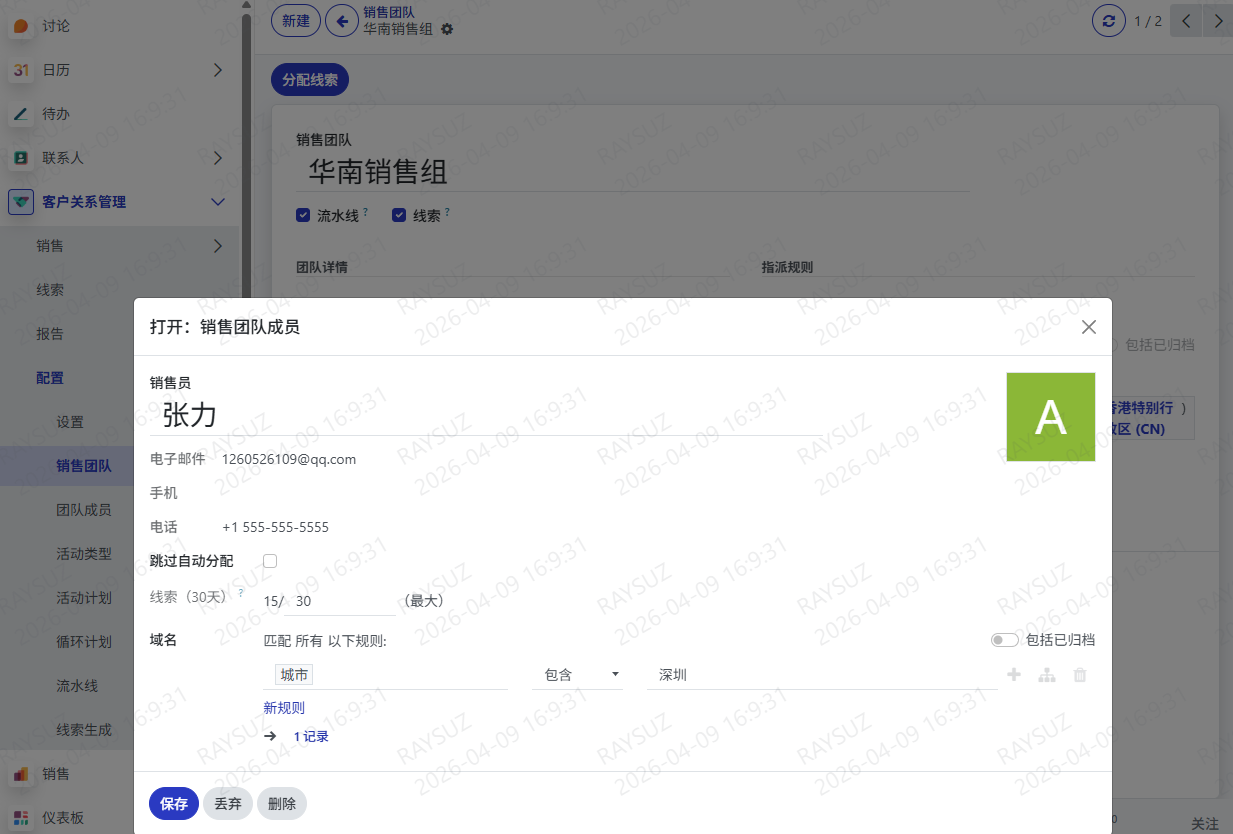Click the 关注 button at bottom right
1233x834 pixels.
tap(1205, 824)
